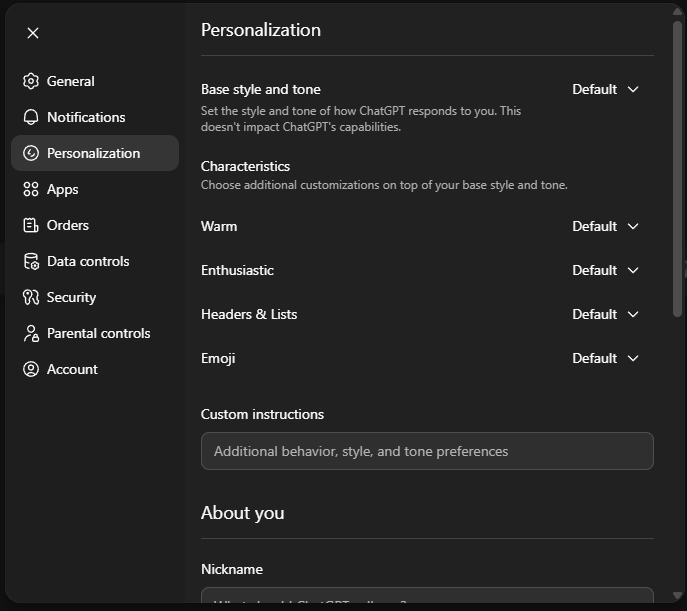Click the chevron in the Warm row
This screenshot has height=611, width=687.
(633, 226)
